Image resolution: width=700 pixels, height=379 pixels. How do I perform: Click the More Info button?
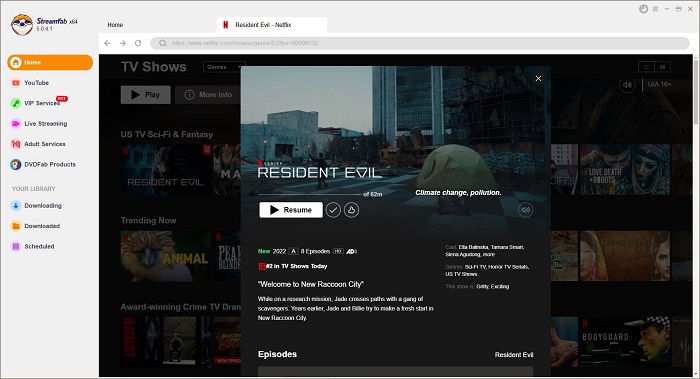[208, 95]
